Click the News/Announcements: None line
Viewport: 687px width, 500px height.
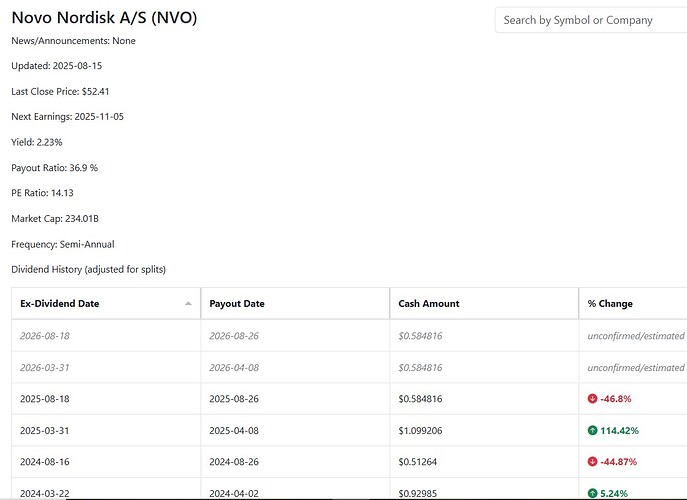pos(73,41)
